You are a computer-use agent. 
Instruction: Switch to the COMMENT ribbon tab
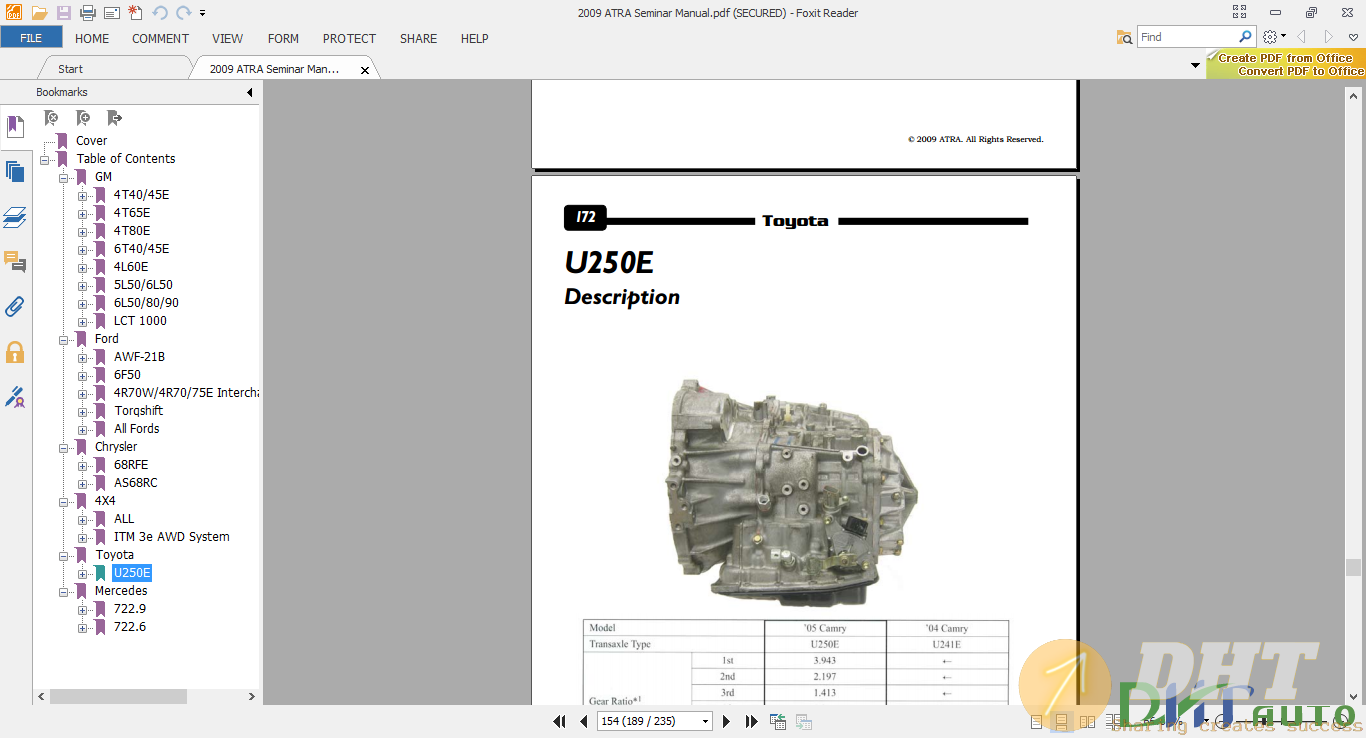tap(160, 38)
